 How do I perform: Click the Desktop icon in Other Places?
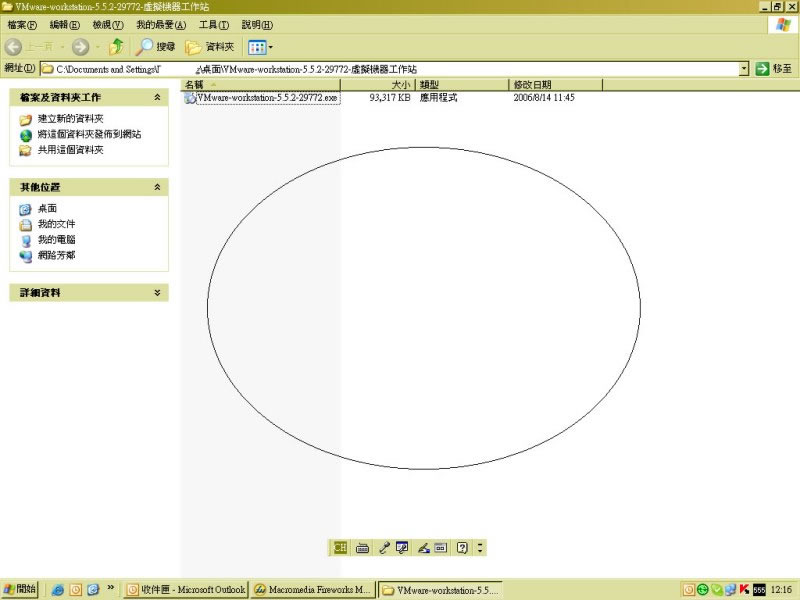[x=26, y=209]
